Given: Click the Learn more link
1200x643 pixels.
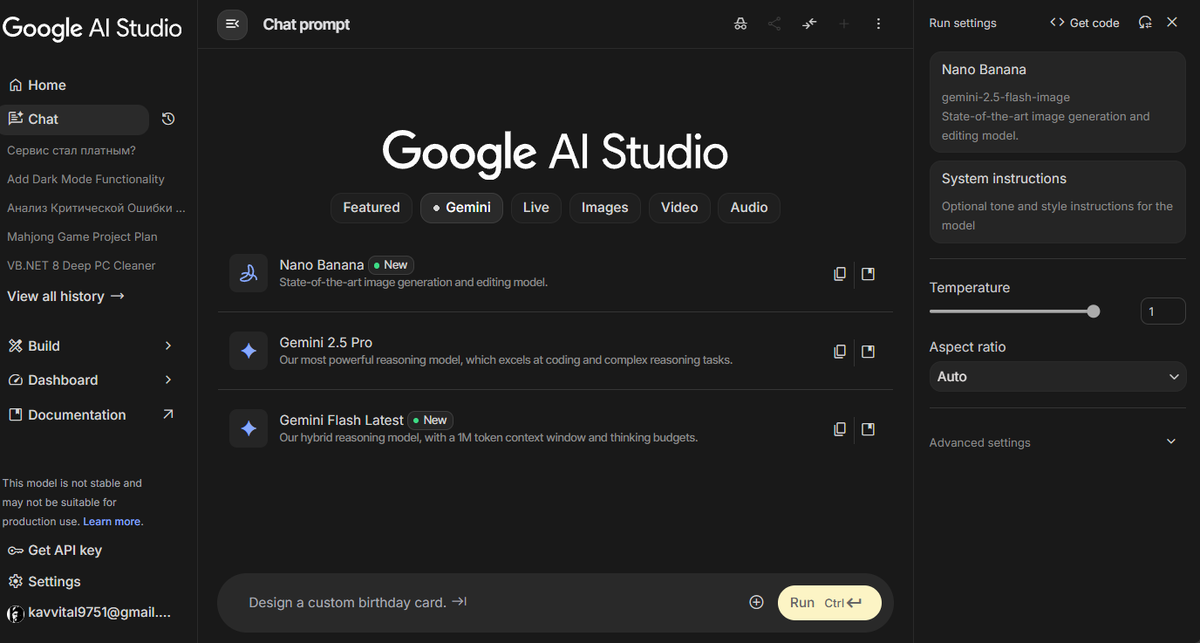Looking at the screenshot, I should (112, 521).
